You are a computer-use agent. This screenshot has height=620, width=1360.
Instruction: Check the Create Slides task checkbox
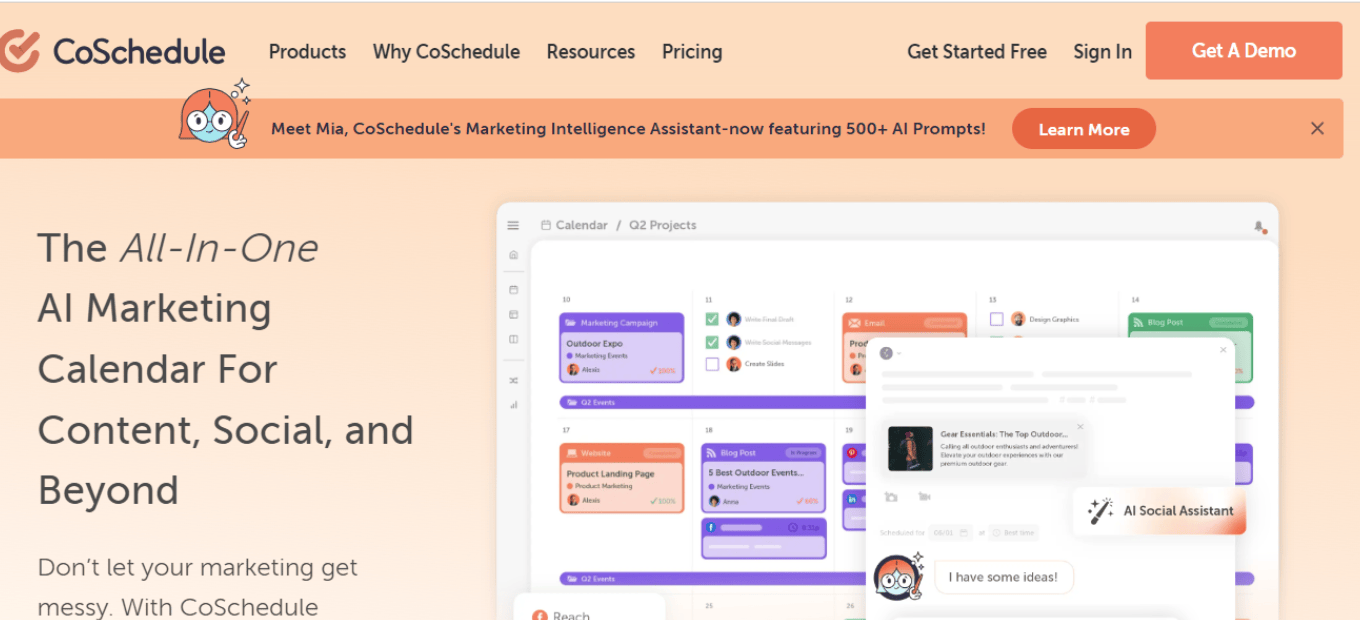click(x=712, y=364)
